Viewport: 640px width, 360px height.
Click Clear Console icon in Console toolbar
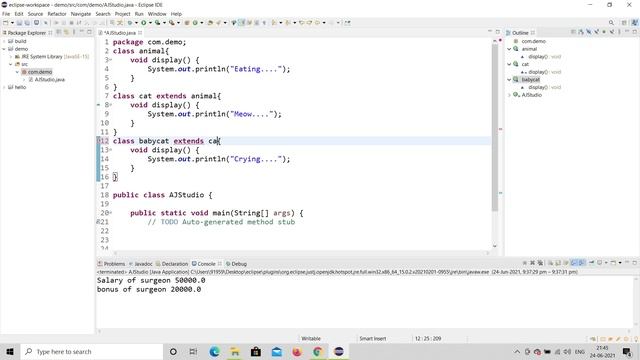click(x=551, y=263)
